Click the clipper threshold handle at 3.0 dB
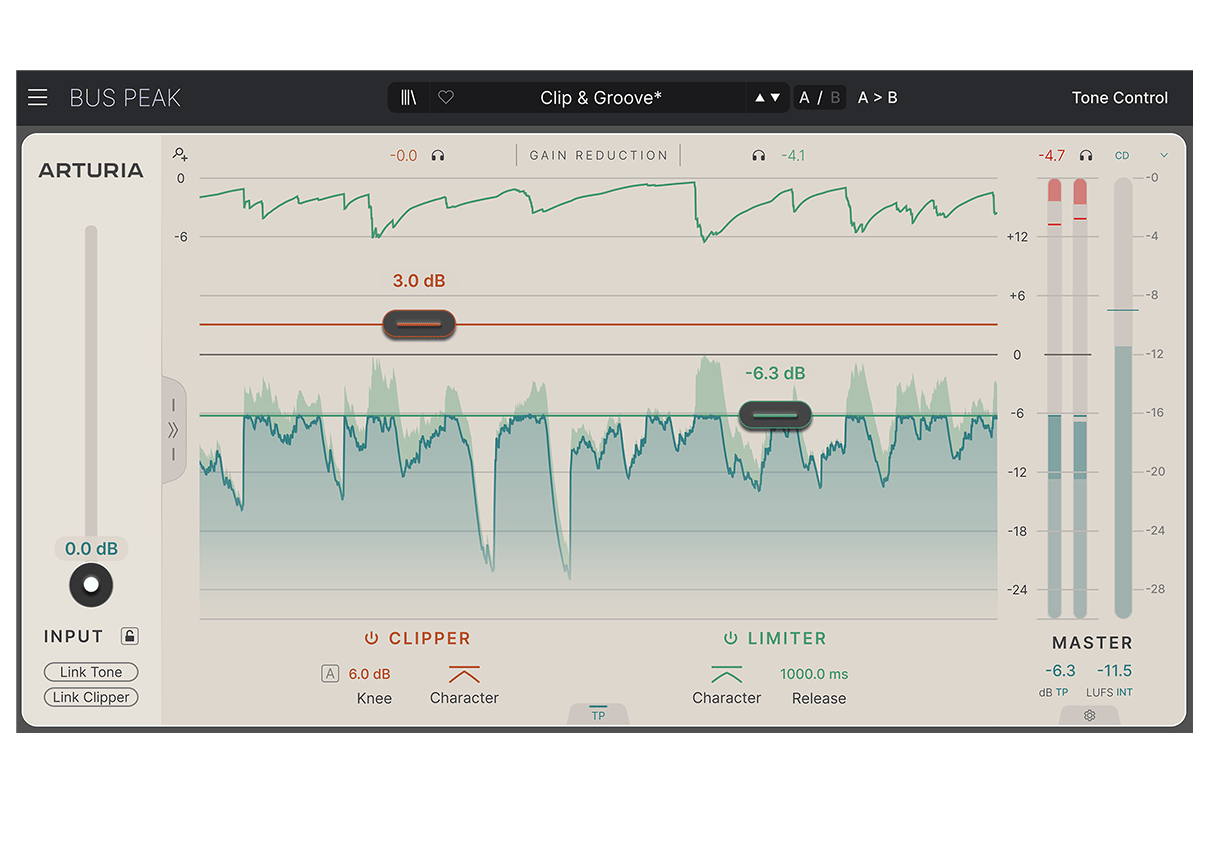 (419, 324)
